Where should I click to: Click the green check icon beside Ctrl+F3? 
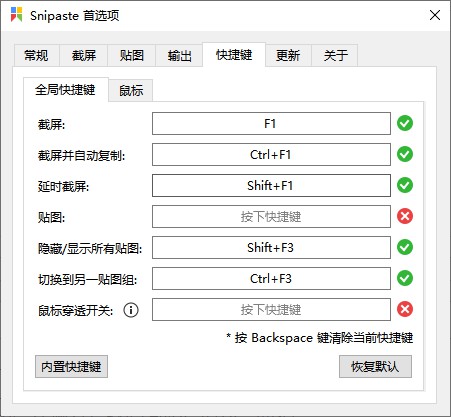405,278
